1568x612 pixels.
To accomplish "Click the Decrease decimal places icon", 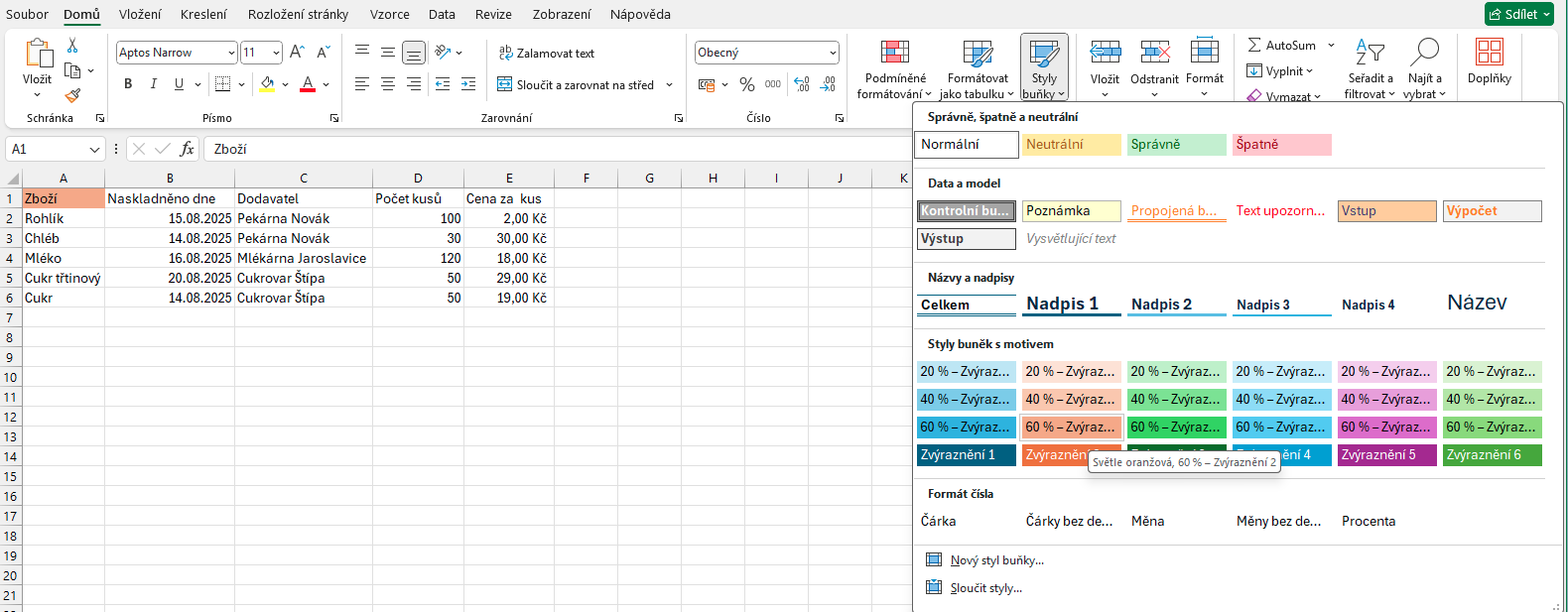I will tap(829, 85).
